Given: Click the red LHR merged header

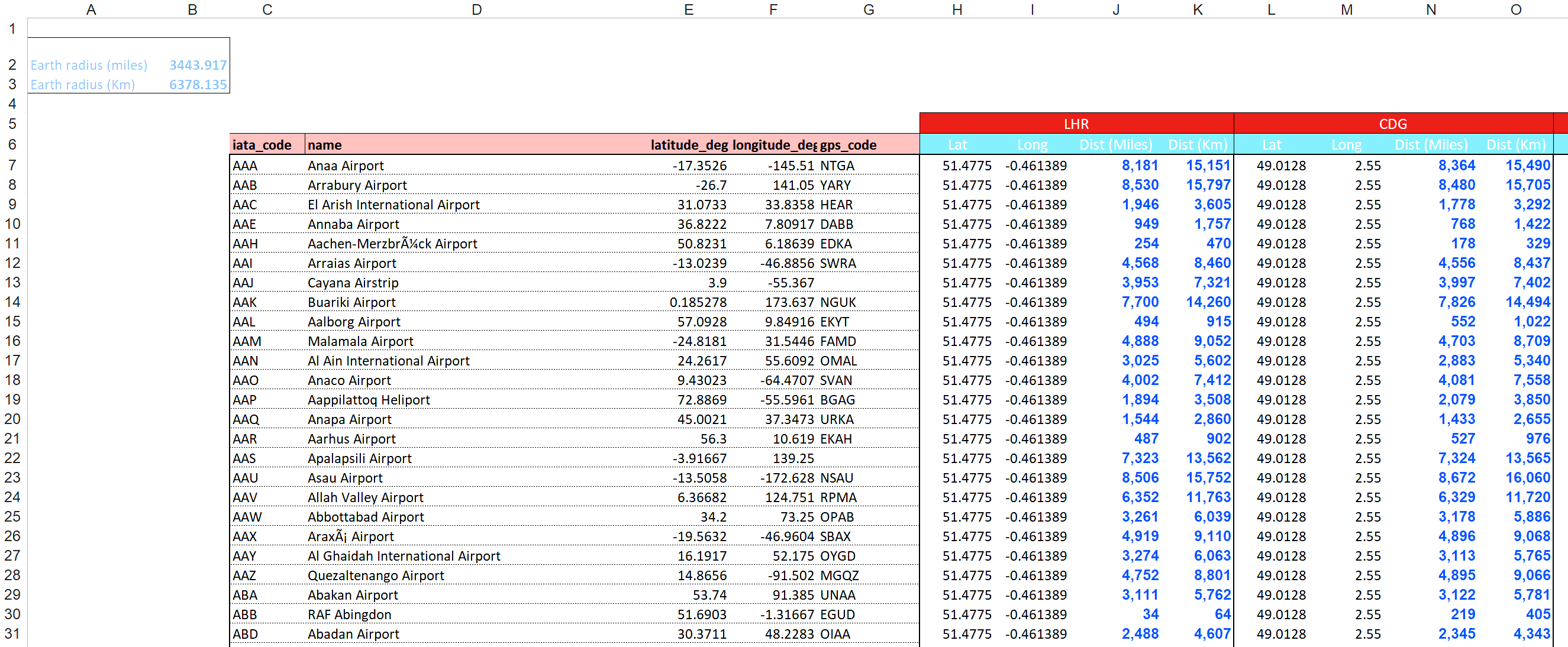Looking at the screenshot, I should 1076,124.
